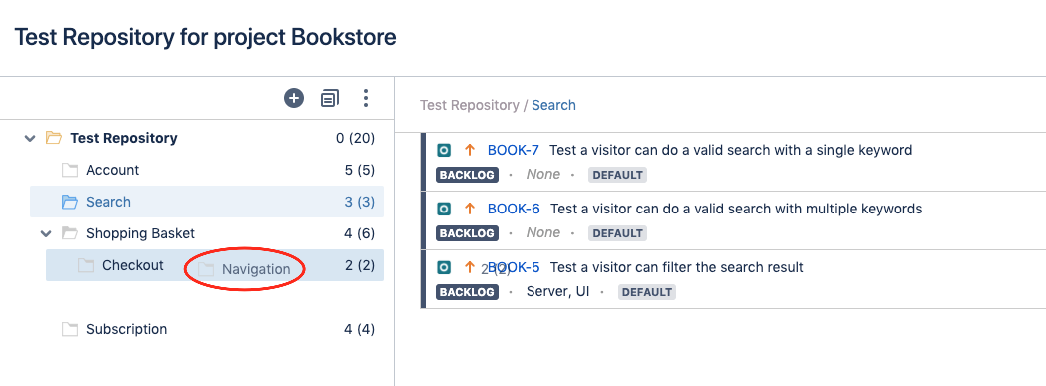
Task: Select the Test Repository root label
Action: [124, 138]
